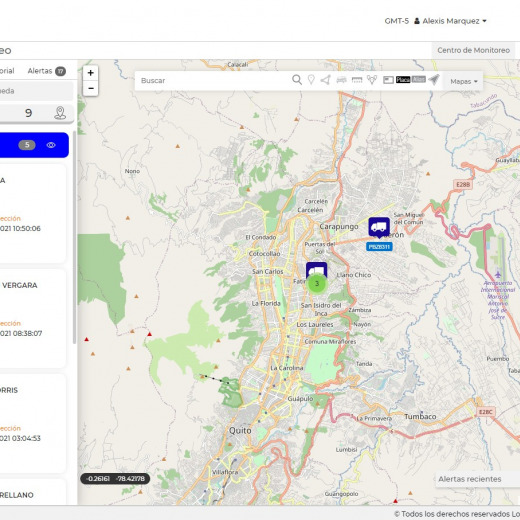Click the GMT-5 timezone label
520x520 pixels.
coord(396,21)
